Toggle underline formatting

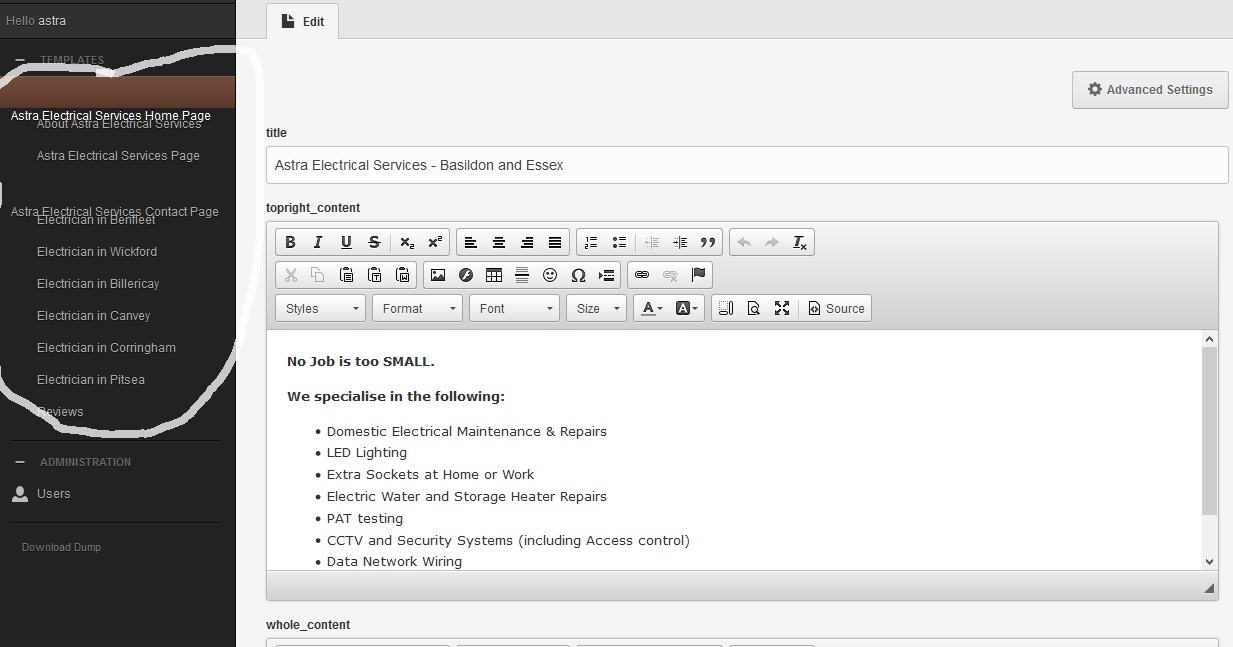pyautogui.click(x=346, y=242)
